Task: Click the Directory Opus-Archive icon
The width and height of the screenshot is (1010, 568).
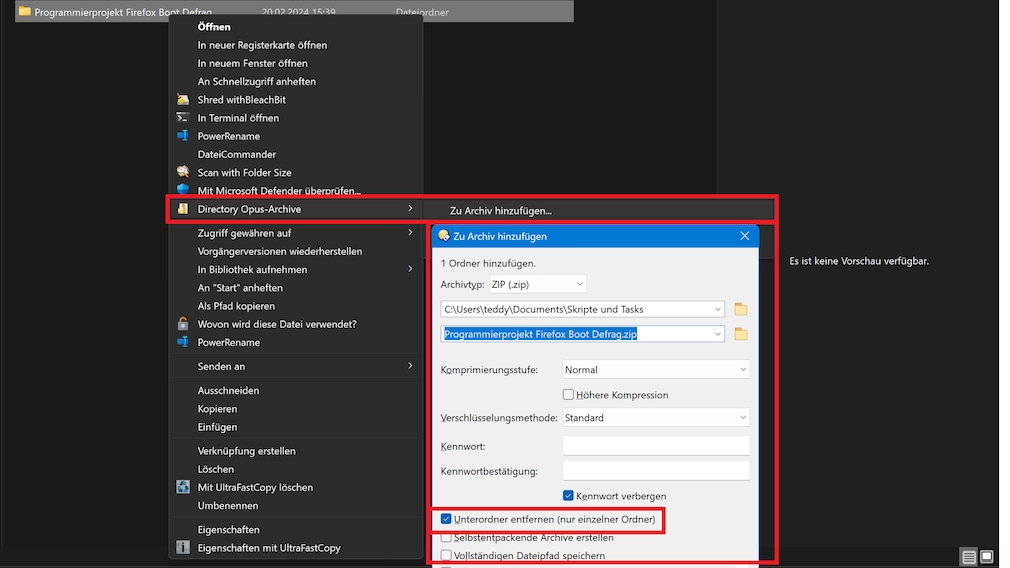Action: (183, 209)
